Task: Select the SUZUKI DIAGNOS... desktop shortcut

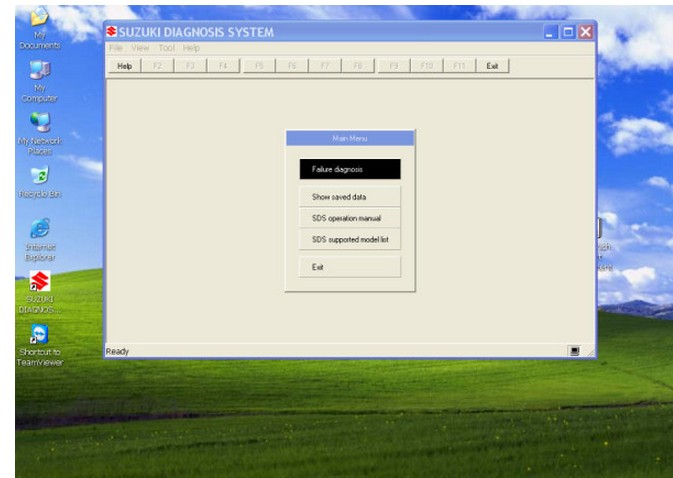Action: [39, 293]
